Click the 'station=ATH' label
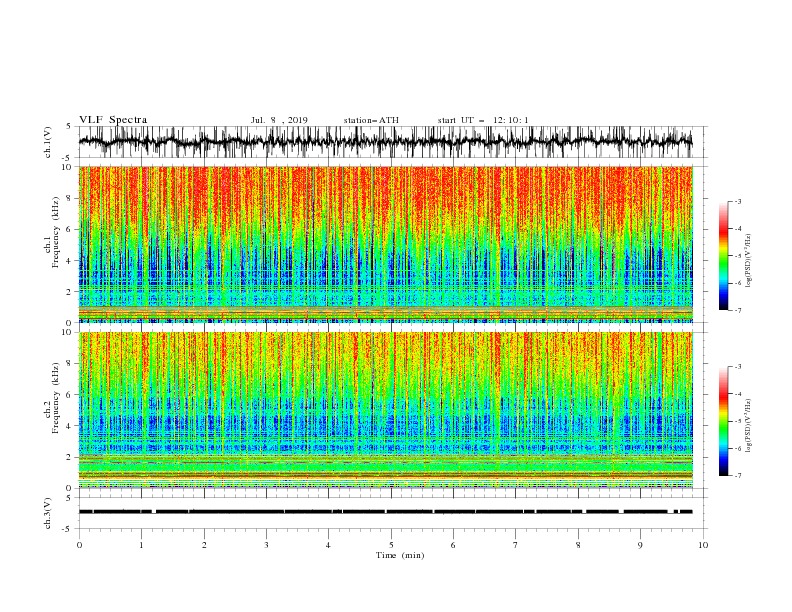 coord(371,120)
